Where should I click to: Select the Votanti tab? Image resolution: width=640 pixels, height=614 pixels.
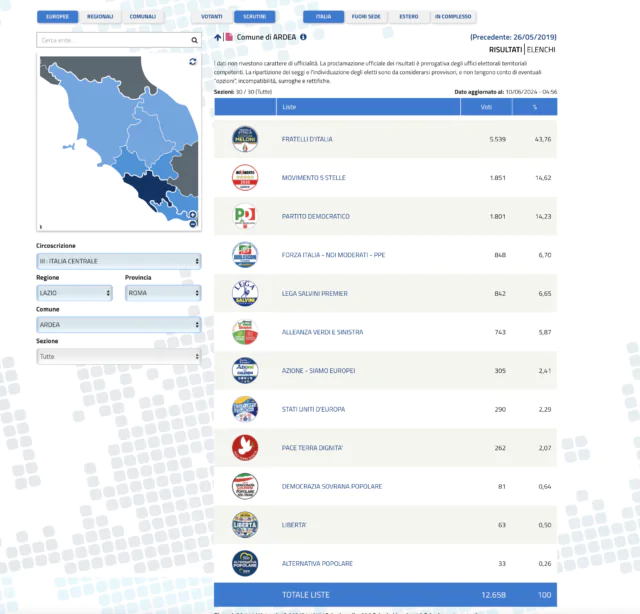click(211, 17)
